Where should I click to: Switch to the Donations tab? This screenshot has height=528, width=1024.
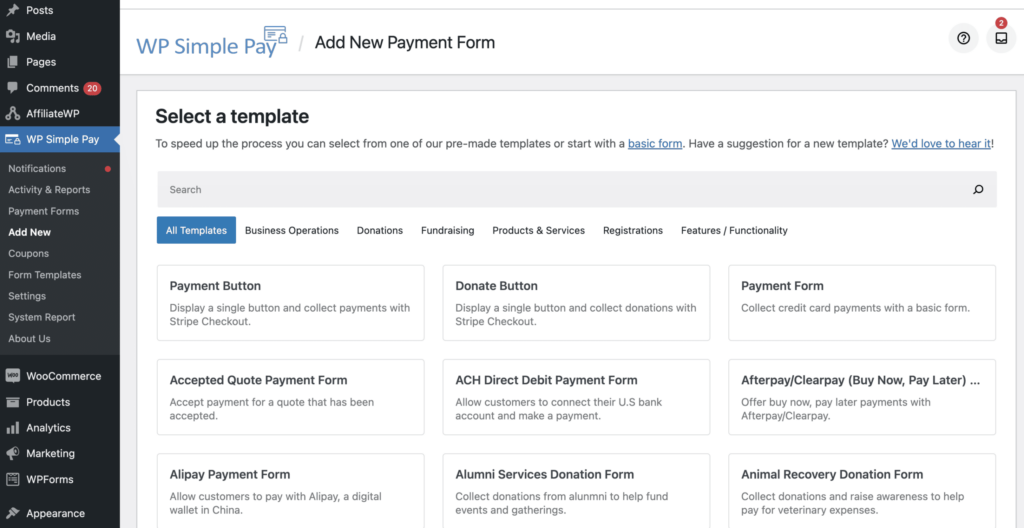tap(379, 231)
